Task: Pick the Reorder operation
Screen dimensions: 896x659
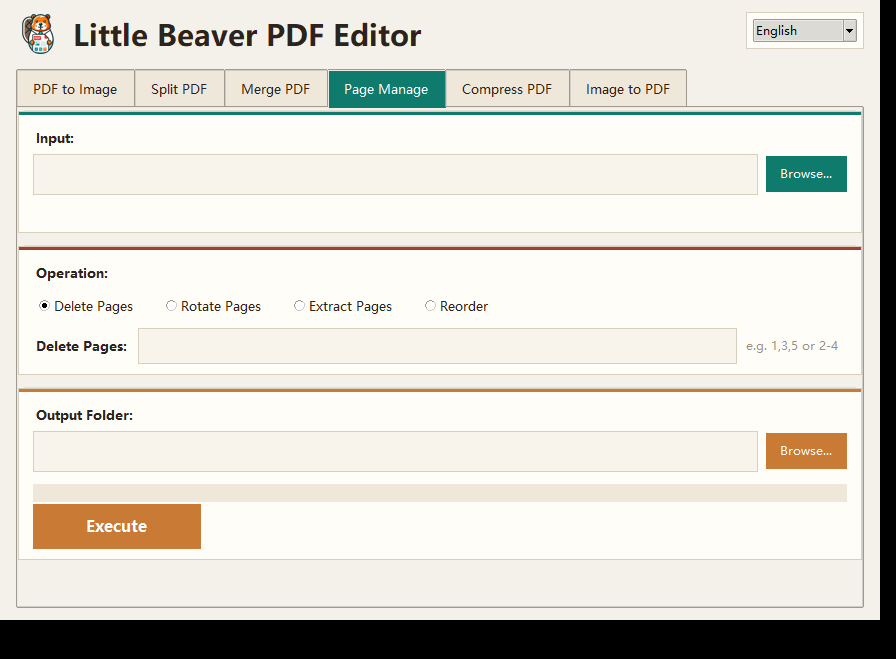Action: [x=457, y=306]
